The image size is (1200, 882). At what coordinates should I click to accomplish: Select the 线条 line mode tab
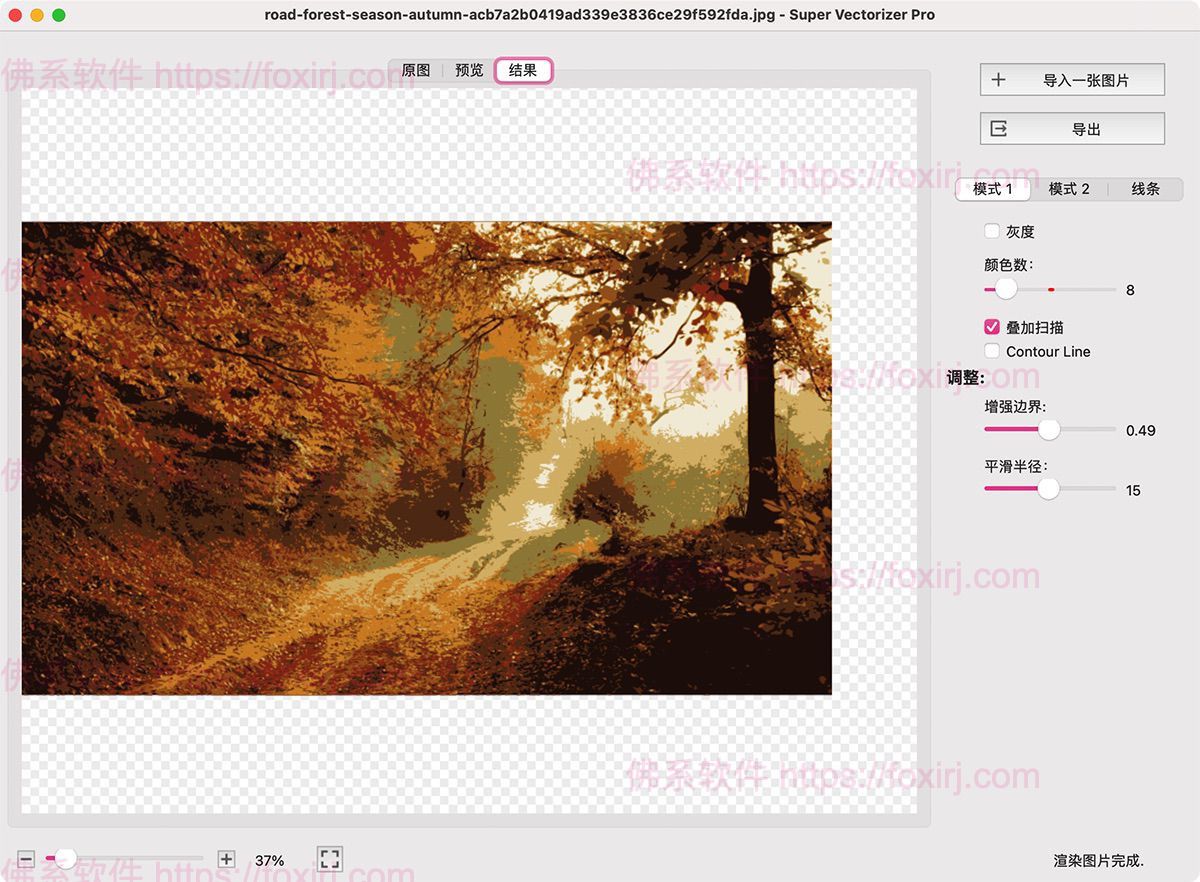click(x=1147, y=189)
